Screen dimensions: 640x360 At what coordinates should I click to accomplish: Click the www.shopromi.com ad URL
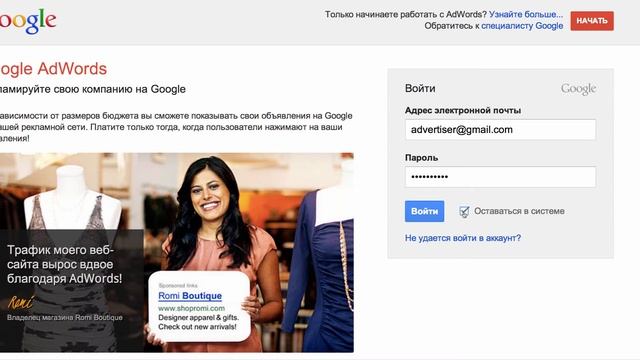point(191,308)
